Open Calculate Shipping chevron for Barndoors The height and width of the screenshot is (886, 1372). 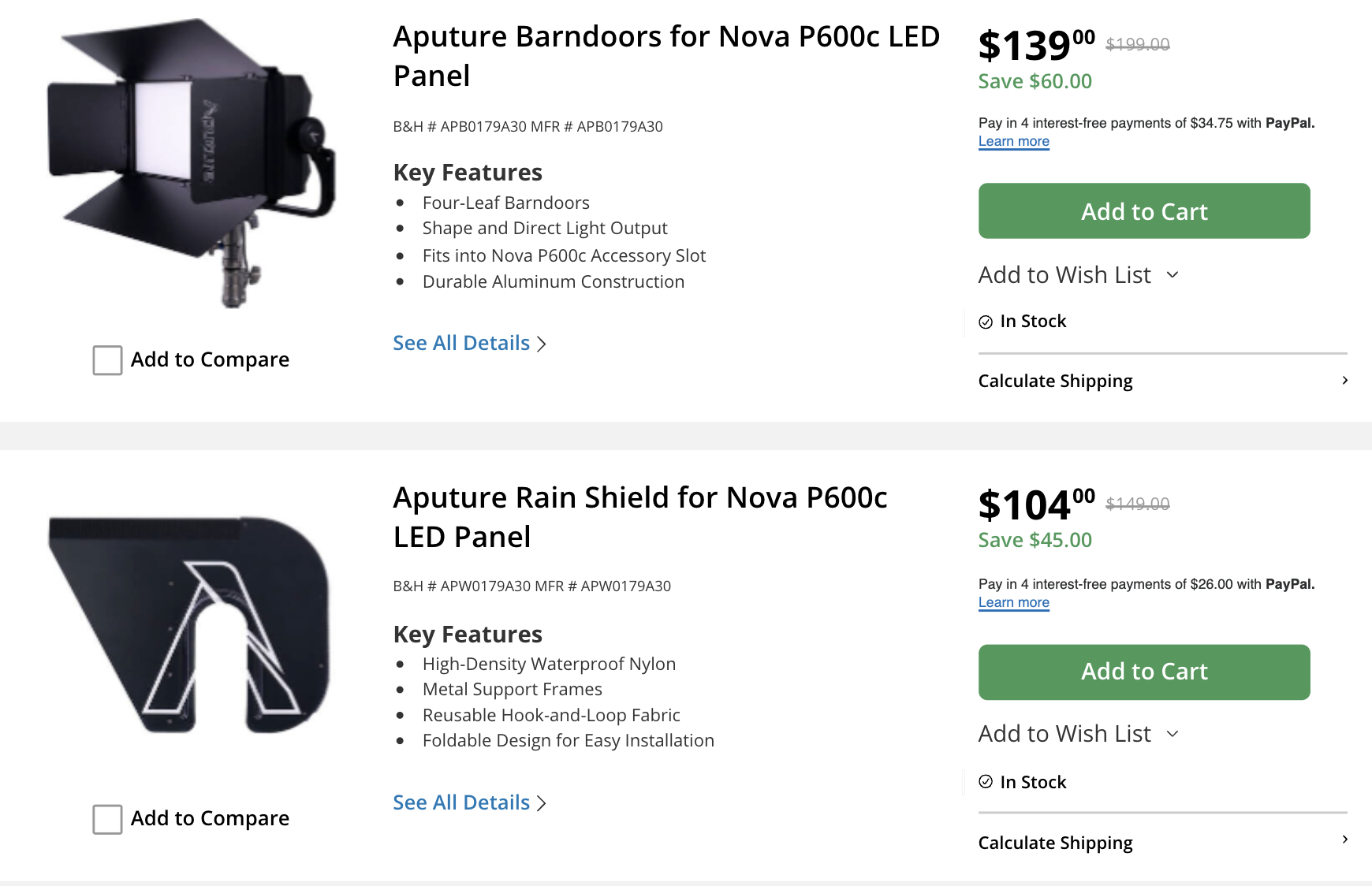click(1344, 381)
